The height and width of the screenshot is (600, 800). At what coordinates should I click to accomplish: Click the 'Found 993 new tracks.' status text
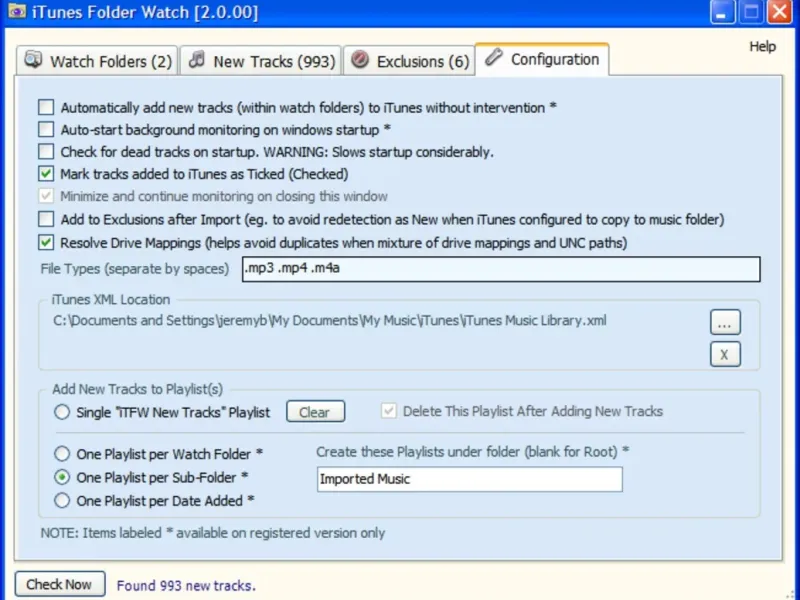pos(186,586)
